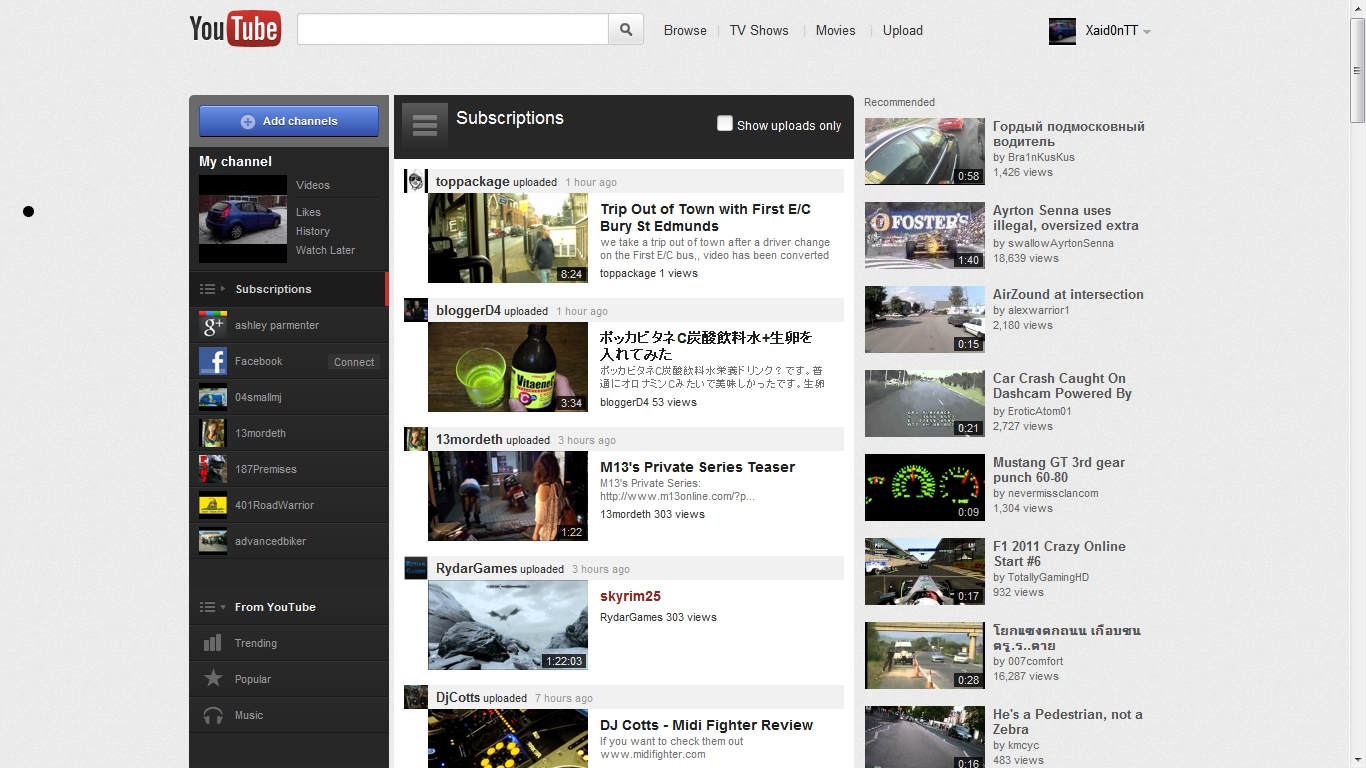Open Videos under My channel
Image resolution: width=1366 pixels, height=768 pixels.
pos(313,185)
